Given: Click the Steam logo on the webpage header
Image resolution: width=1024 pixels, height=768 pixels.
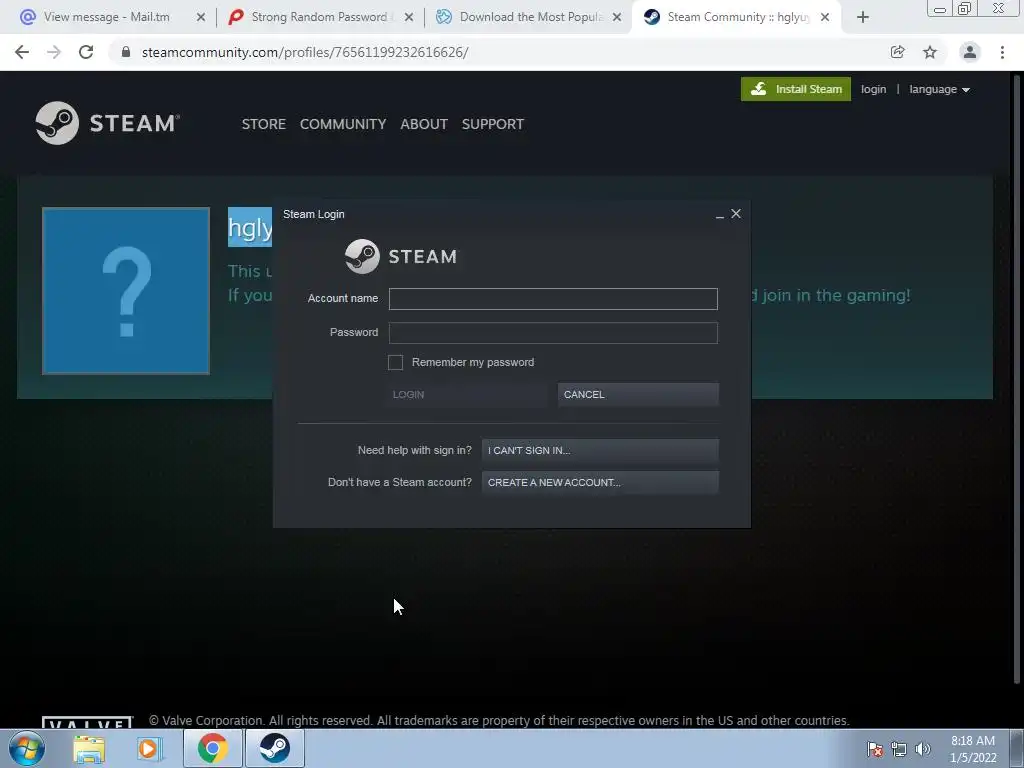Looking at the screenshot, I should 108,123.
